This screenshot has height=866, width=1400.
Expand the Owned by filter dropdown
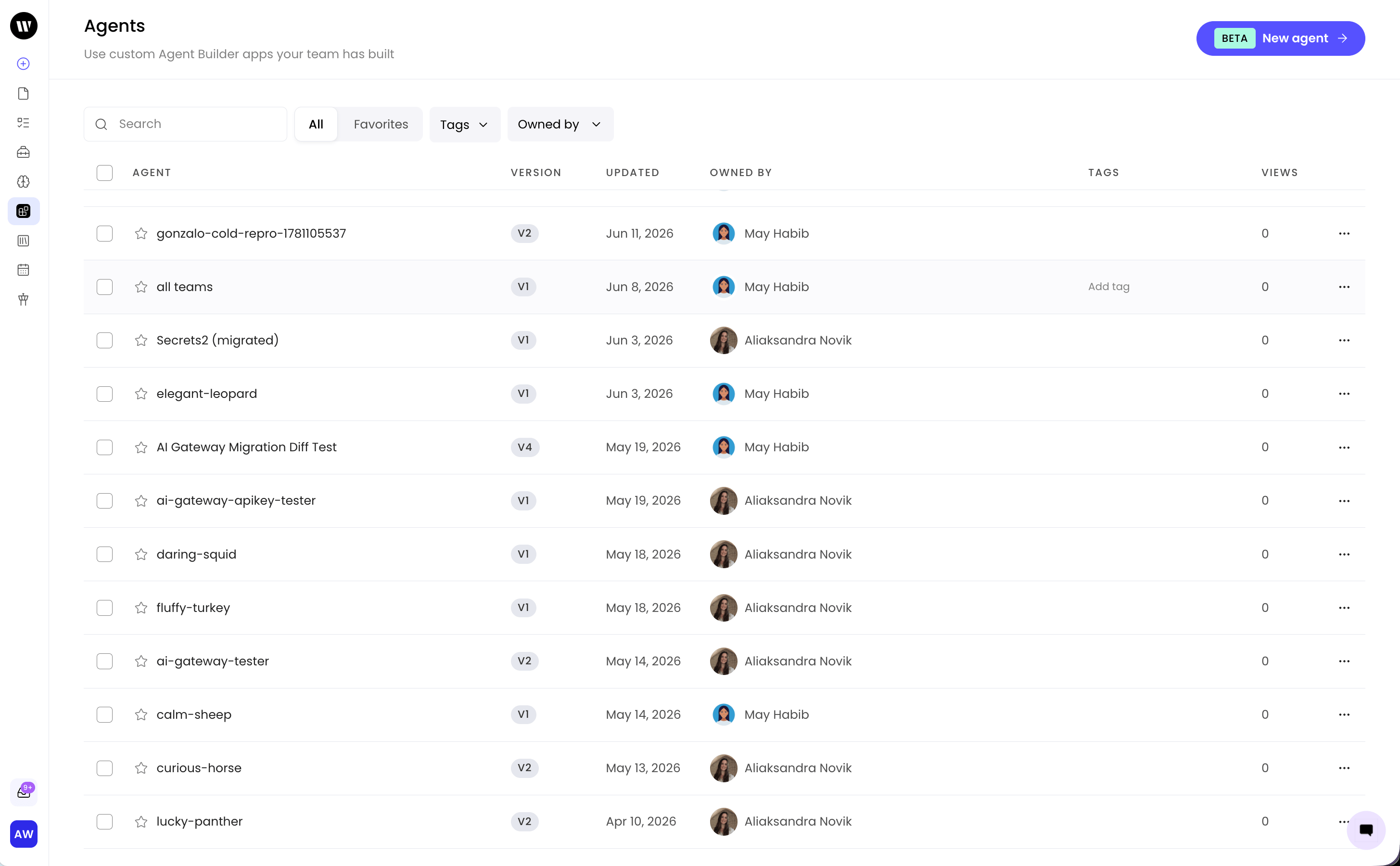[560, 124]
